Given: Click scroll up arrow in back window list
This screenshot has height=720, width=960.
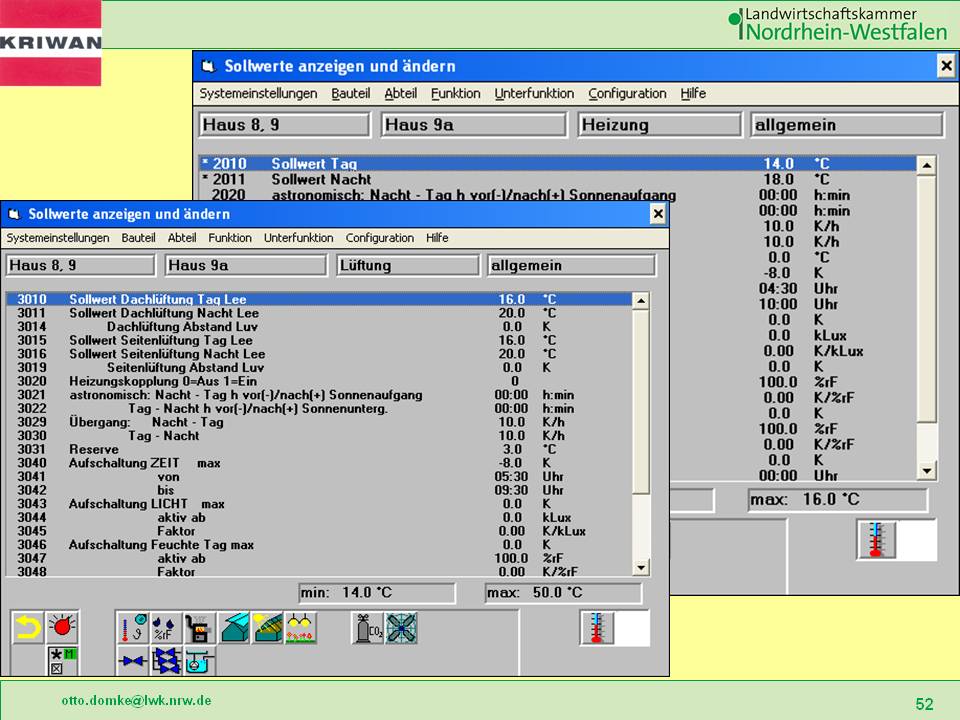Looking at the screenshot, I should tap(927, 165).
